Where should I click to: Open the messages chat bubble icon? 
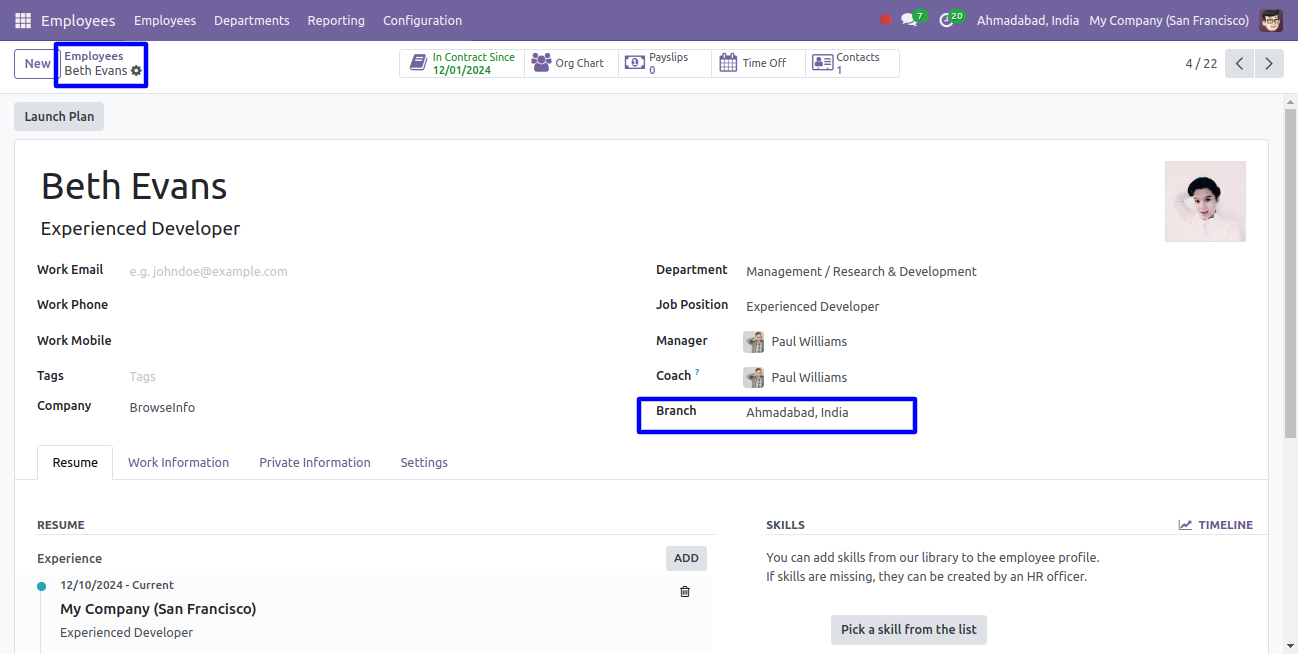click(909, 20)
